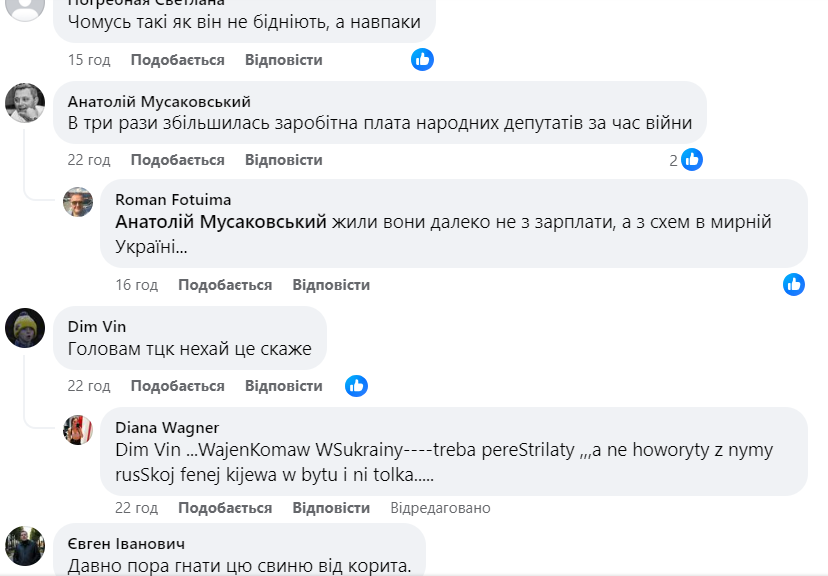The image size is (828, 576).
Task: Open the Відредаговано edit history link
Action: [x=440, y=508]
